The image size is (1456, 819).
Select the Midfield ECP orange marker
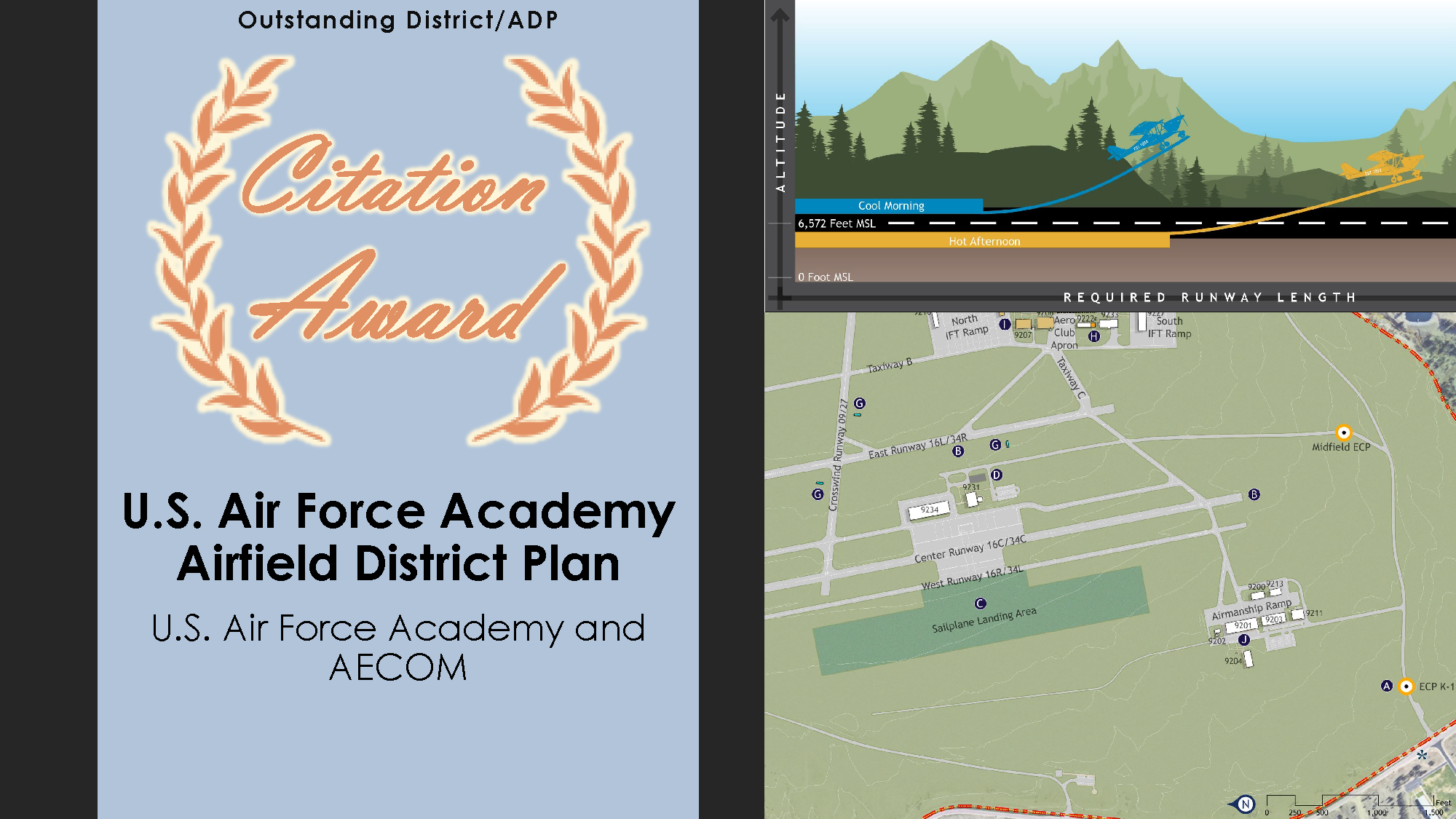tap(1343, 432)
